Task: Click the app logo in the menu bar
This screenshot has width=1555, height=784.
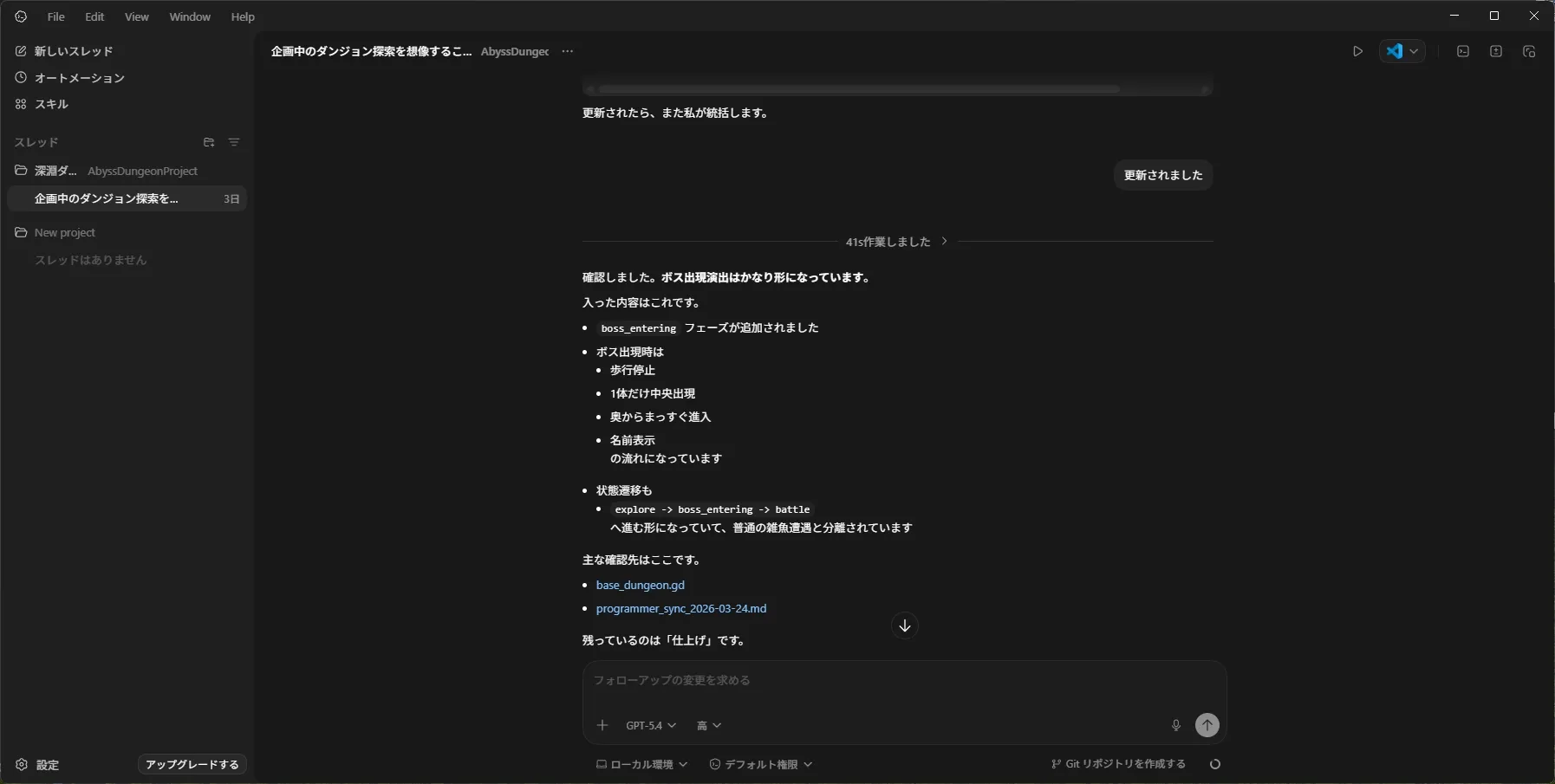Action: click(x=20, y=16)
